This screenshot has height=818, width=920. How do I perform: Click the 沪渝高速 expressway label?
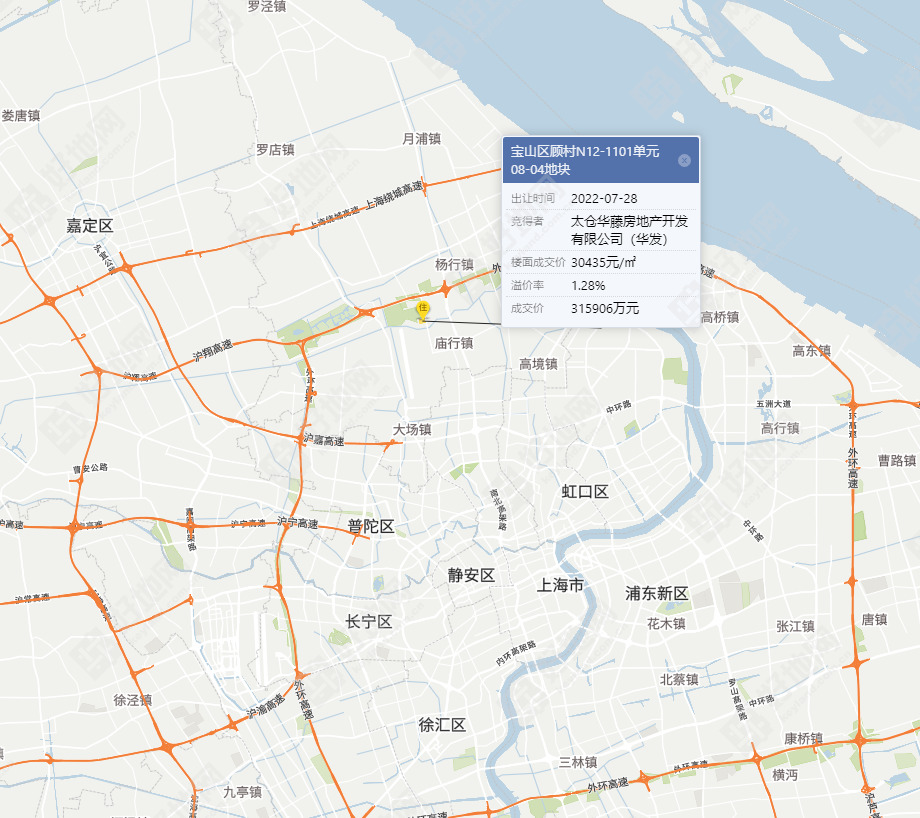tap(266, 706)
